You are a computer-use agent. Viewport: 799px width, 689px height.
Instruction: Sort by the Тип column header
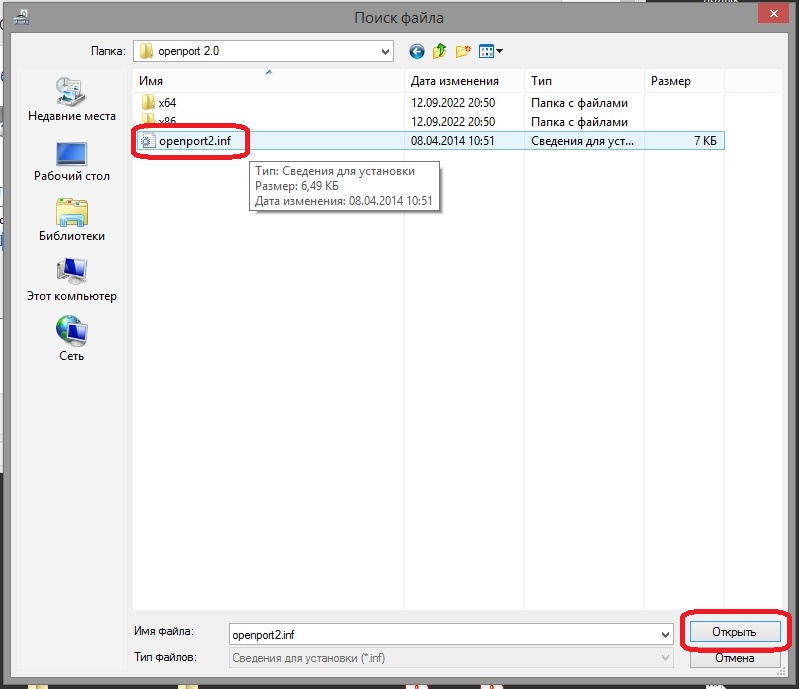click(x=584, y=81)
